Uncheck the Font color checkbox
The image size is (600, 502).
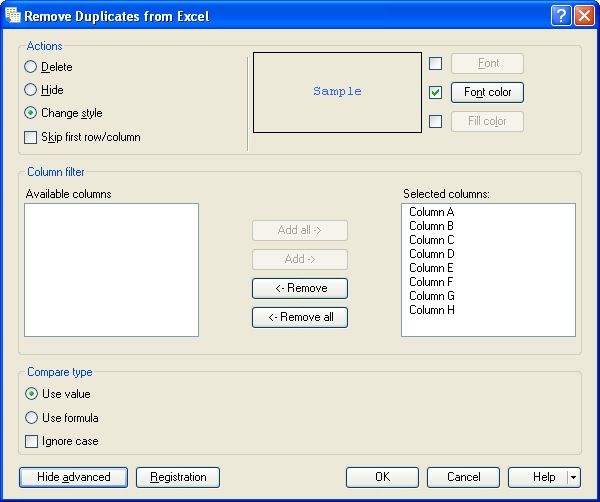pyautogui.click(x=435, y=93)
